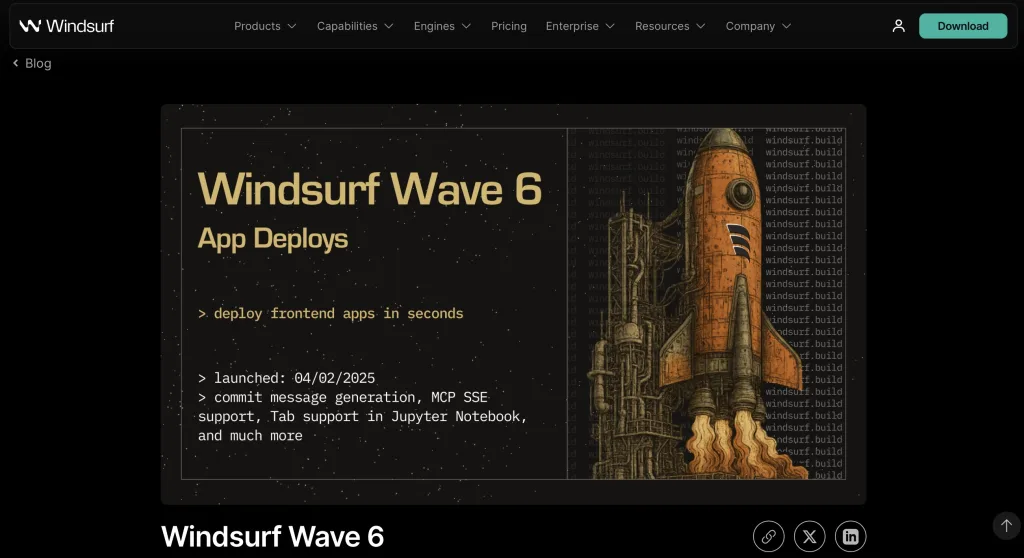The height and width of the screenshot is (558, 1024).
Task: Expand the Engines dropdown chevron
Action: (x=466, y=26)
